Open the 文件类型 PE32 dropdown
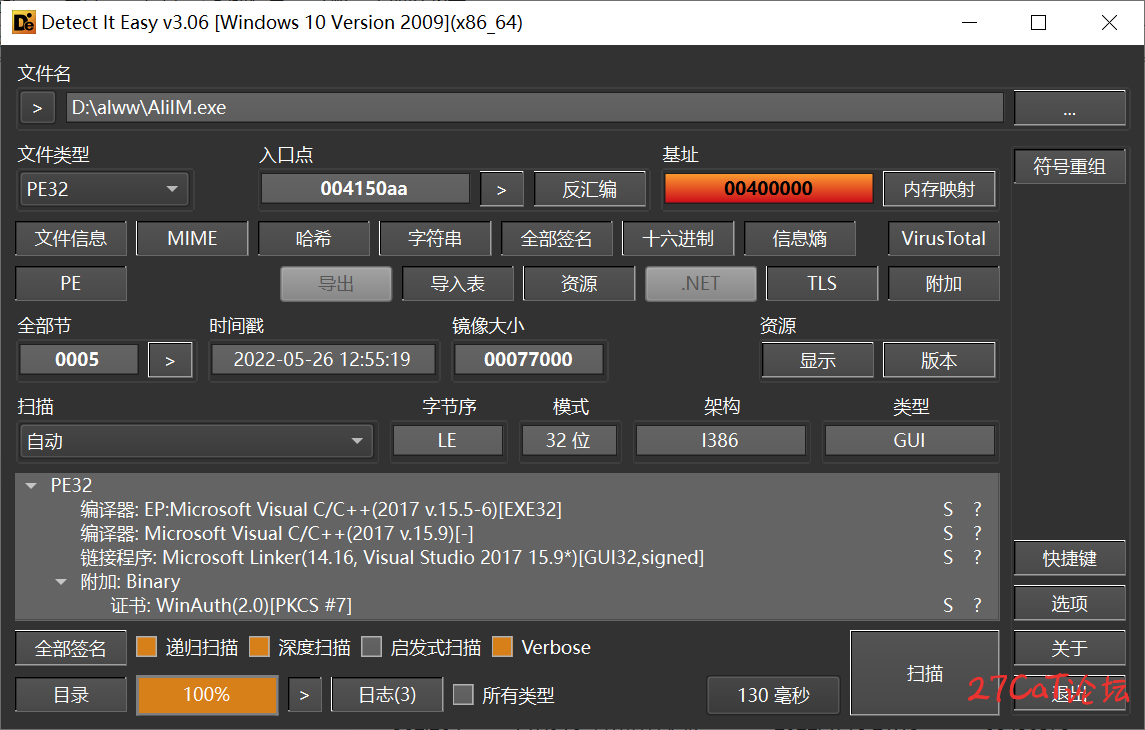This screenshot has width=1145, height=730. click(103, 189)
